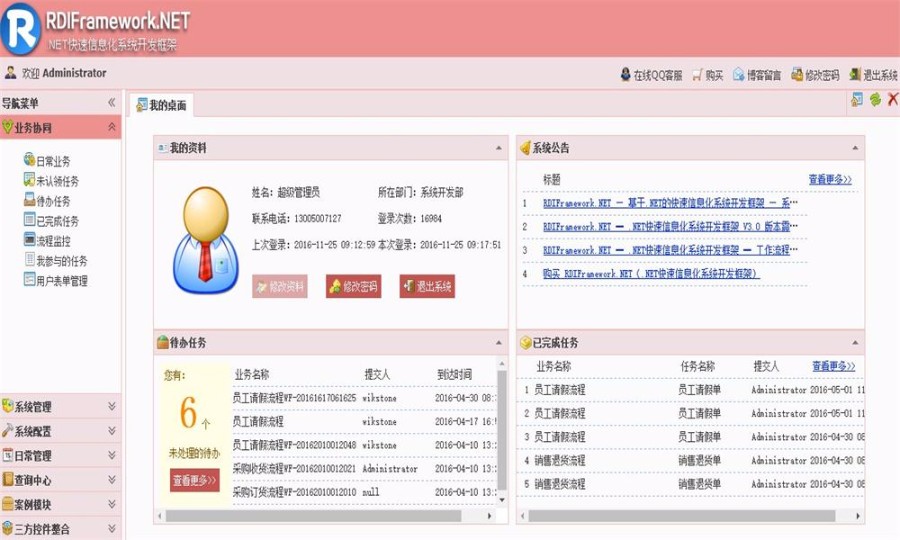Click the 日常业务 globe icon
Screen dimensions: 900x540
[x=29, y=159]
